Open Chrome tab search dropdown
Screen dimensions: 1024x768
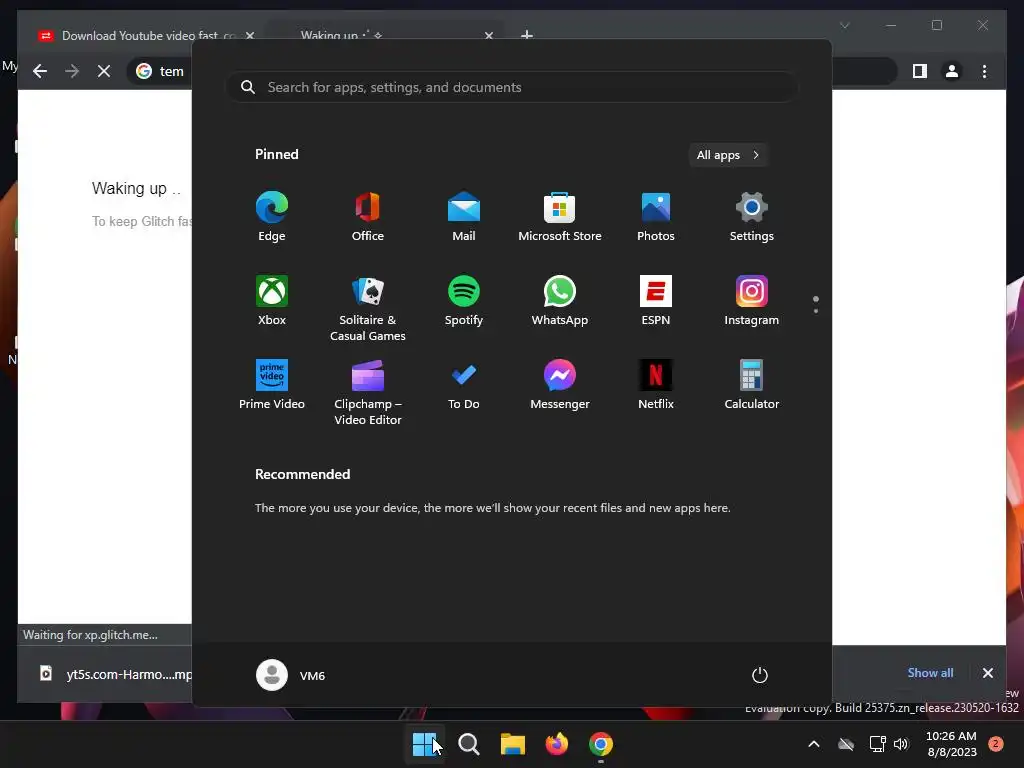[844, 25]
